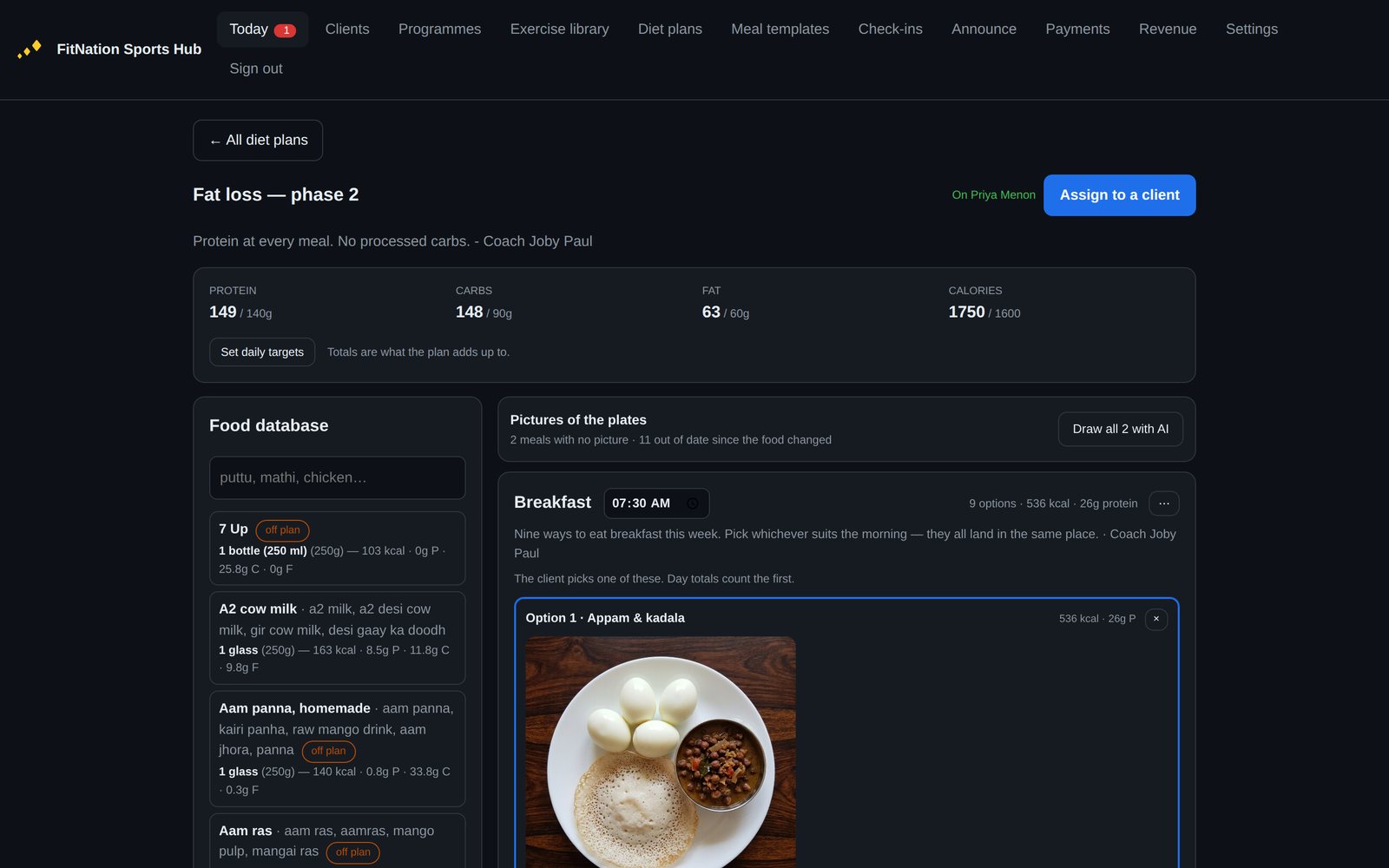Click the off plan badge on Aam panna
Screen dimensions: 1389x868
328,752
